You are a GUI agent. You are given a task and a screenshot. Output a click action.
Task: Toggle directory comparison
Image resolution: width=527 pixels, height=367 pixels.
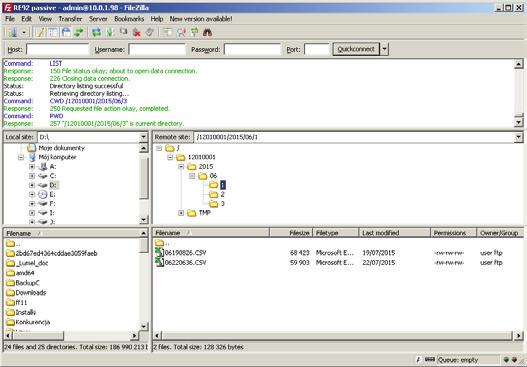coord(181,32)
